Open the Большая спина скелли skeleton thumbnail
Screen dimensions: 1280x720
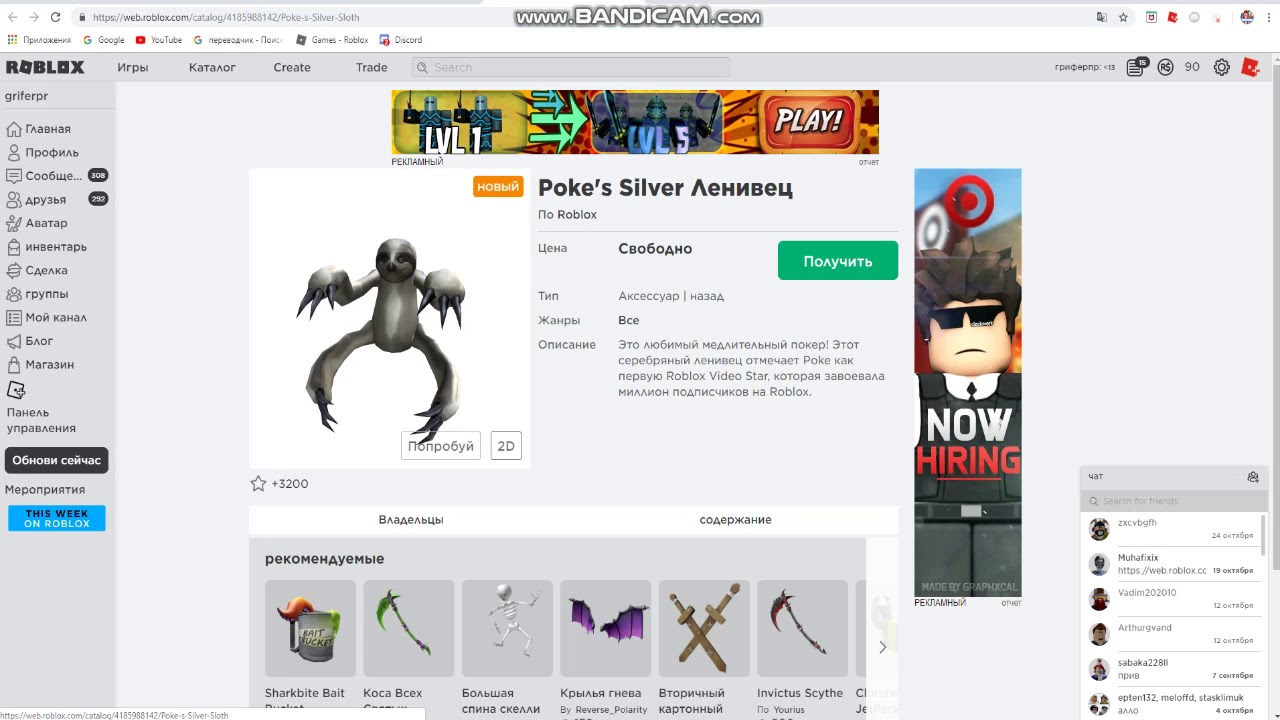pos(507,628)
